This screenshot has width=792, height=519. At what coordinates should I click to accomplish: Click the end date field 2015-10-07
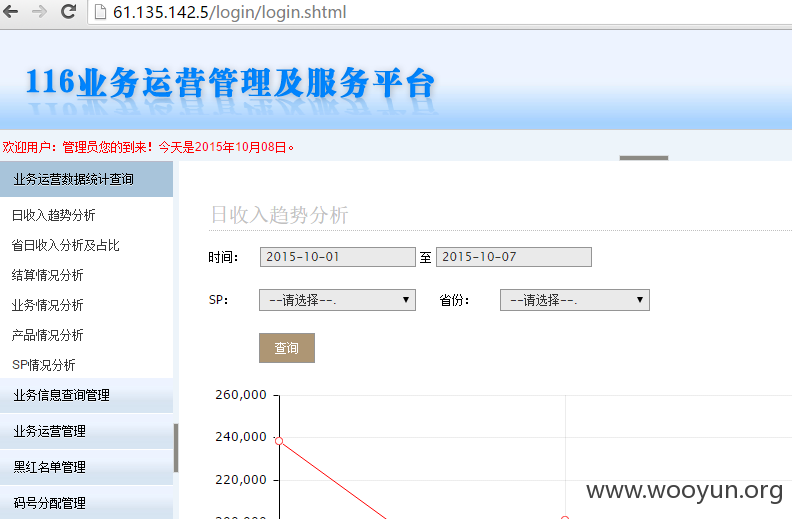(514, 257)
